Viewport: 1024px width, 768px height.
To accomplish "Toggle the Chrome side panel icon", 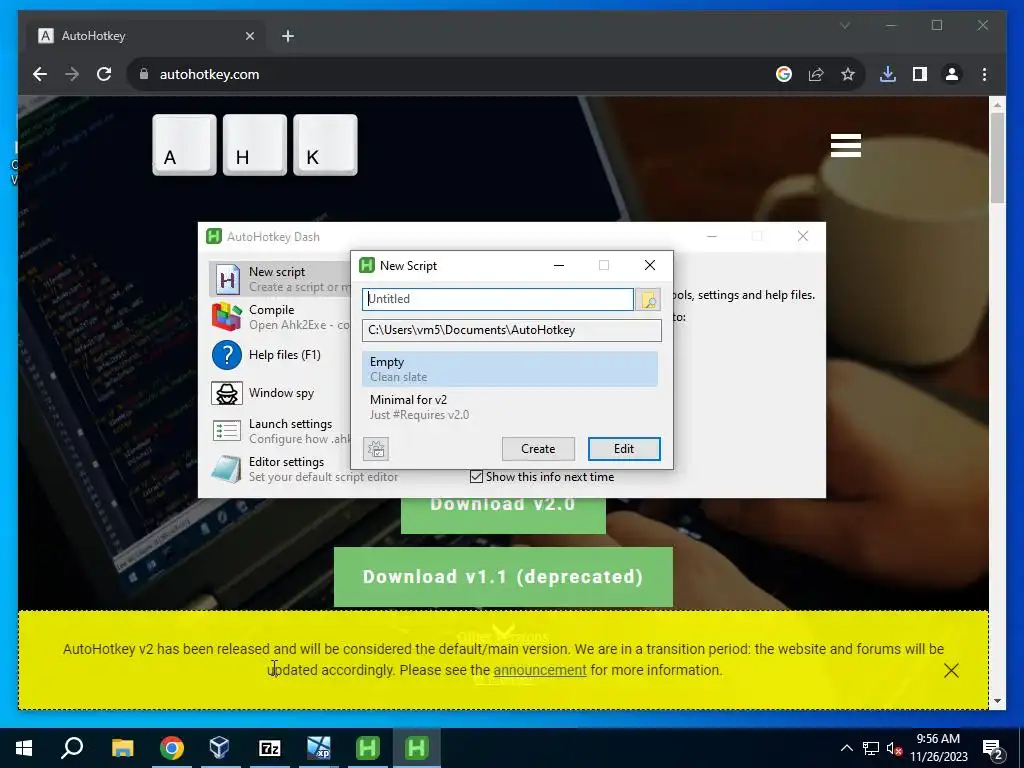I will point(920,74).
